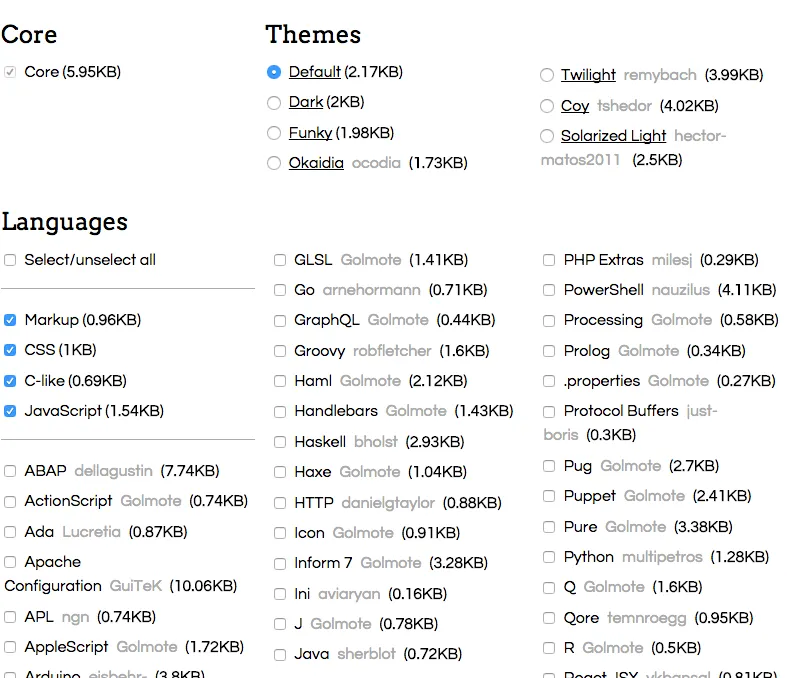Click the Okaidia theme name link
This screenshot has width=787, height=678.
pos(316,163)
